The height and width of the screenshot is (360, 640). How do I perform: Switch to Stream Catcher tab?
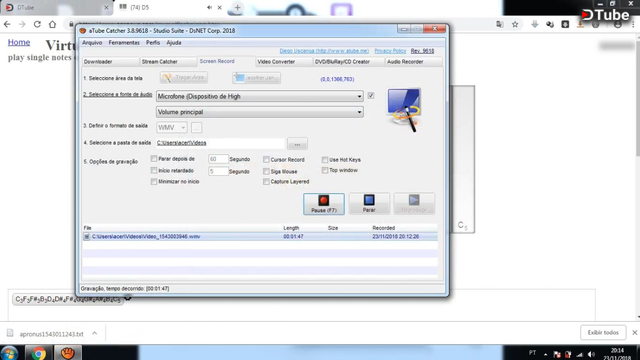click(168, 62)
